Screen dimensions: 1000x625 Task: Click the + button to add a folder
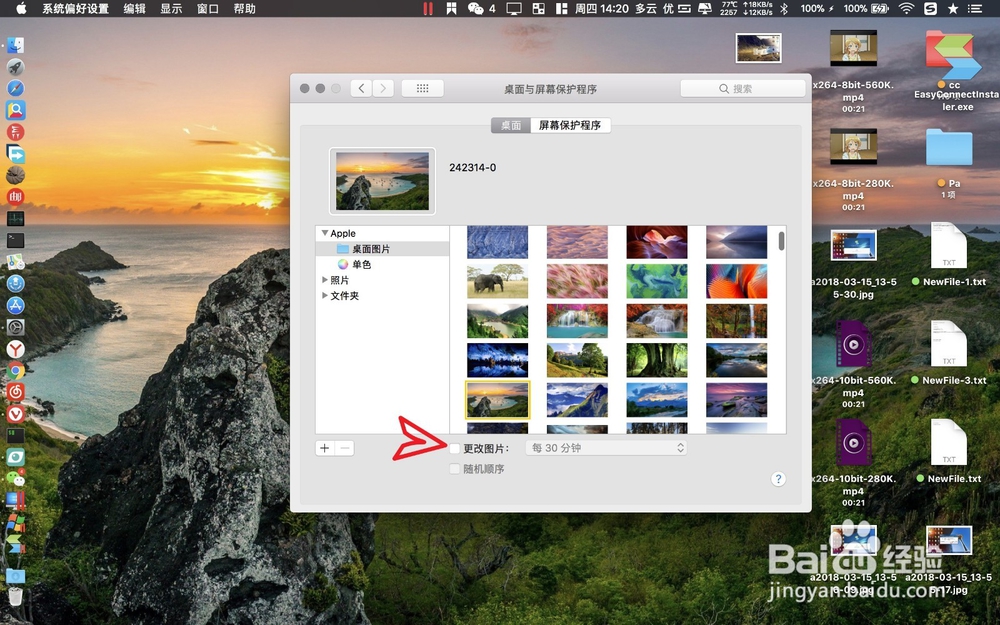click(323, 448)
